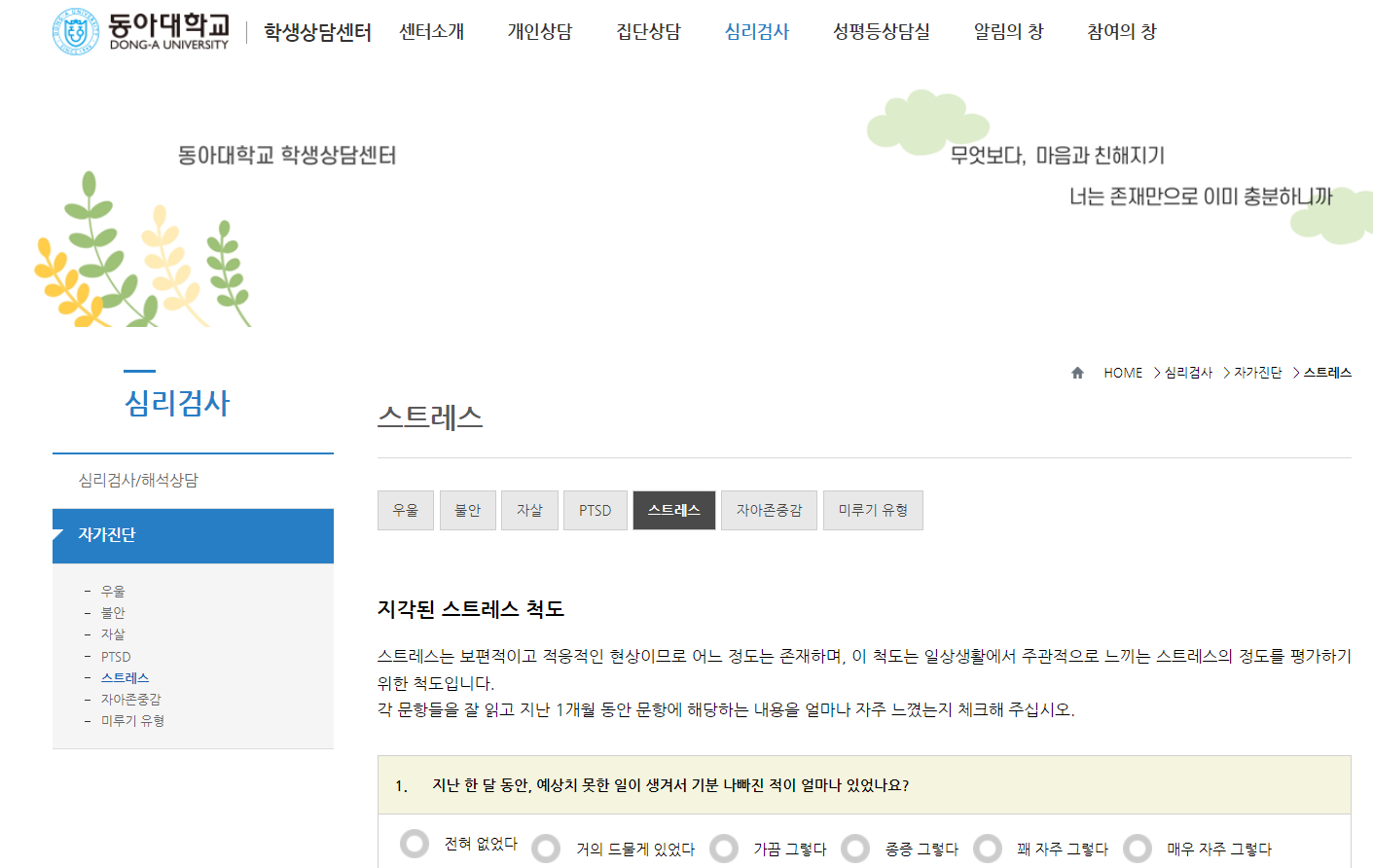
Task: Open the 성평등상담실 menu
Action: [881, 32]
